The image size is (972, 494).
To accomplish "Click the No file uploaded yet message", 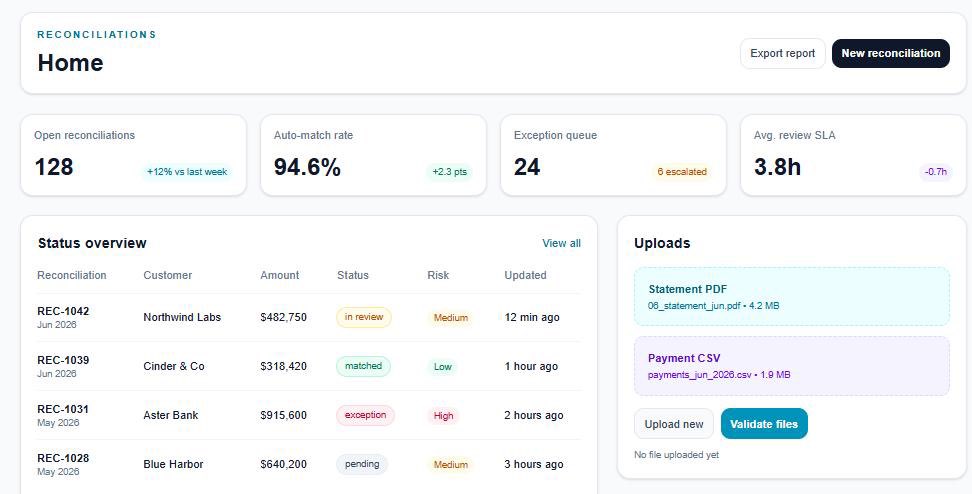I will point(676,455).
